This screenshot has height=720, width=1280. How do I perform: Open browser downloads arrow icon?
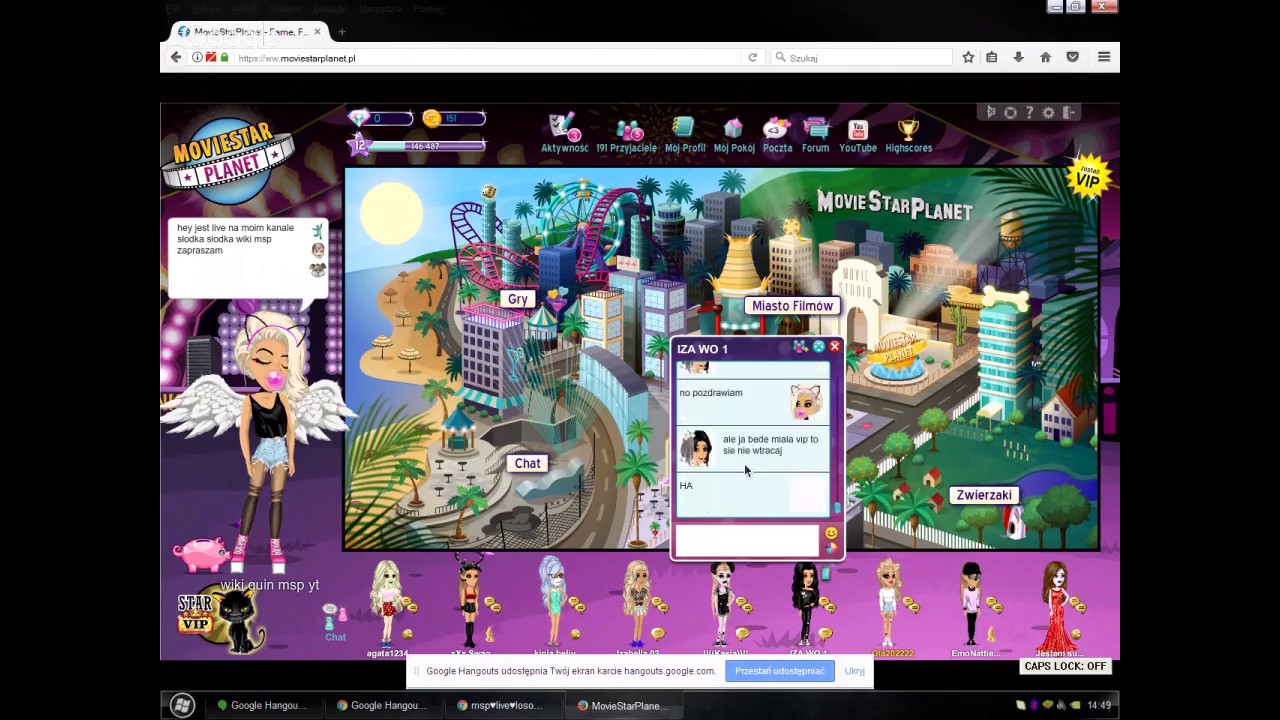coord(1018,58)
